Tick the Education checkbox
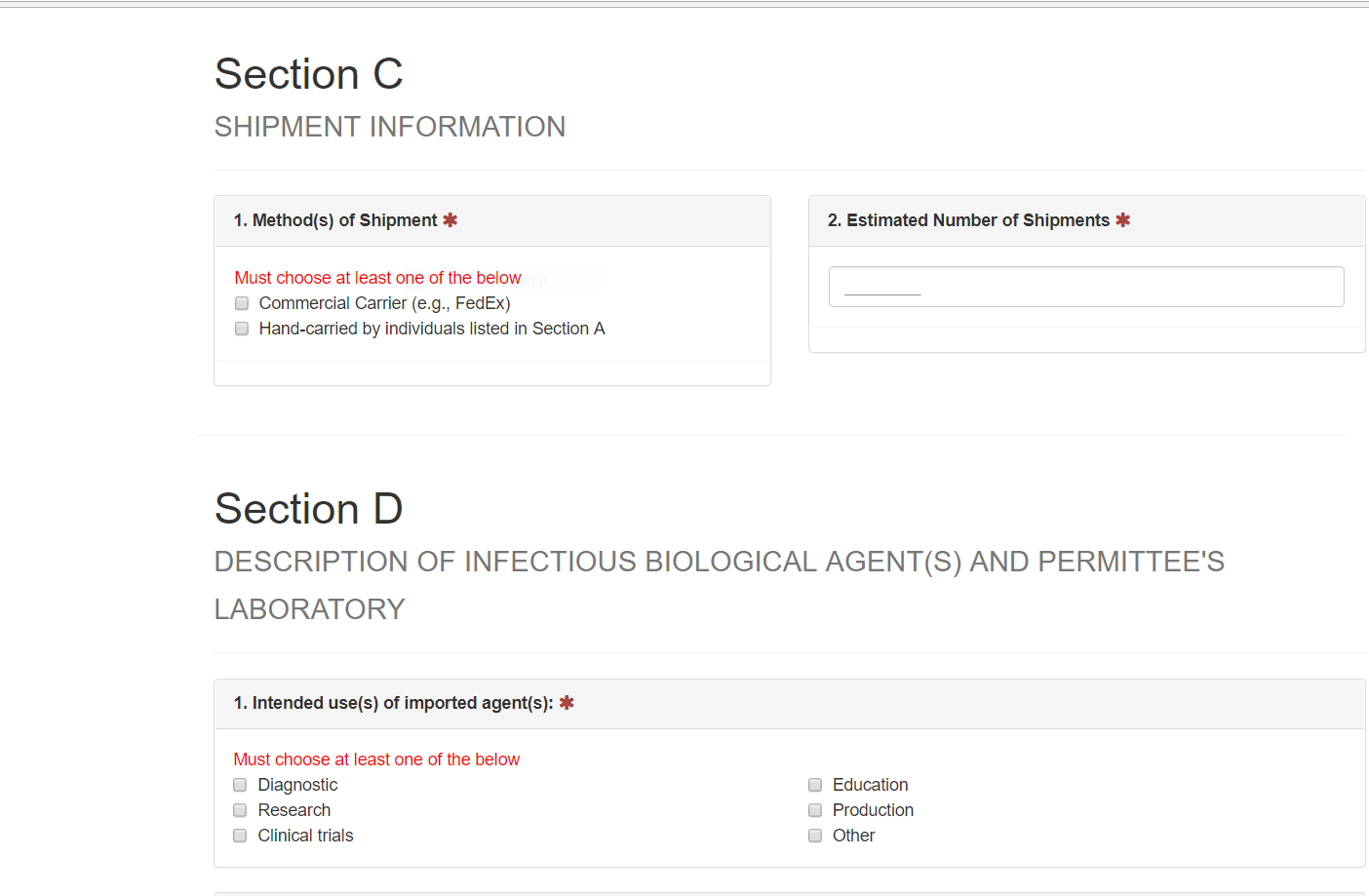 click(x=815, y=785)
